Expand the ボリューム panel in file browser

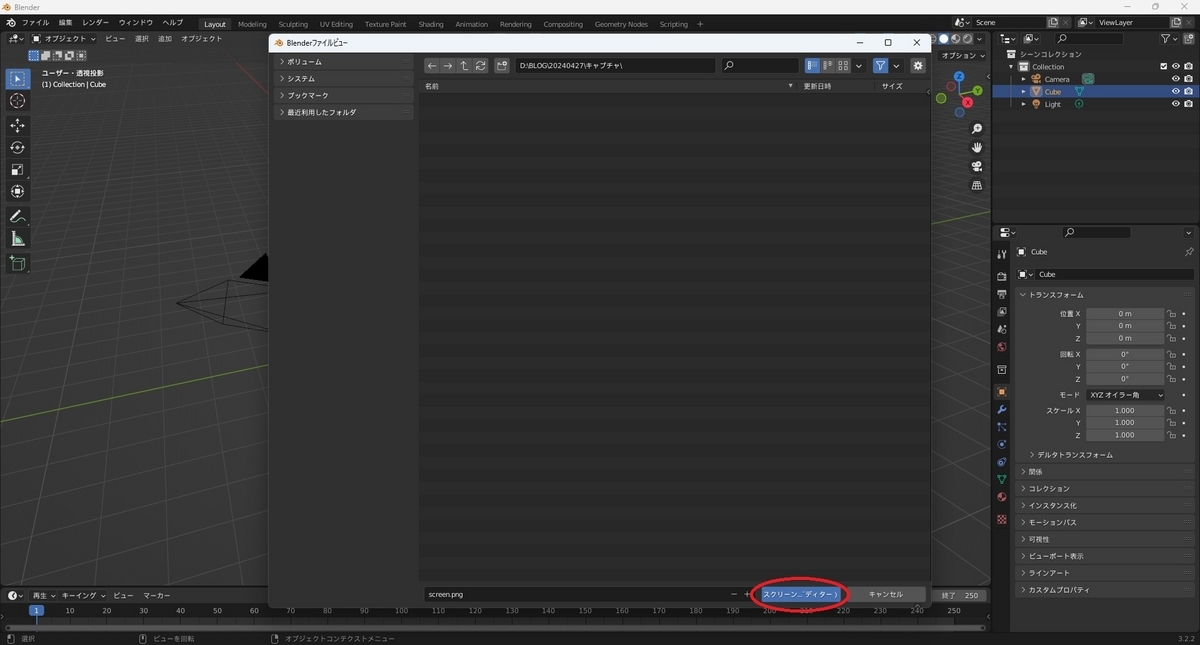click(x=343, y=62)
